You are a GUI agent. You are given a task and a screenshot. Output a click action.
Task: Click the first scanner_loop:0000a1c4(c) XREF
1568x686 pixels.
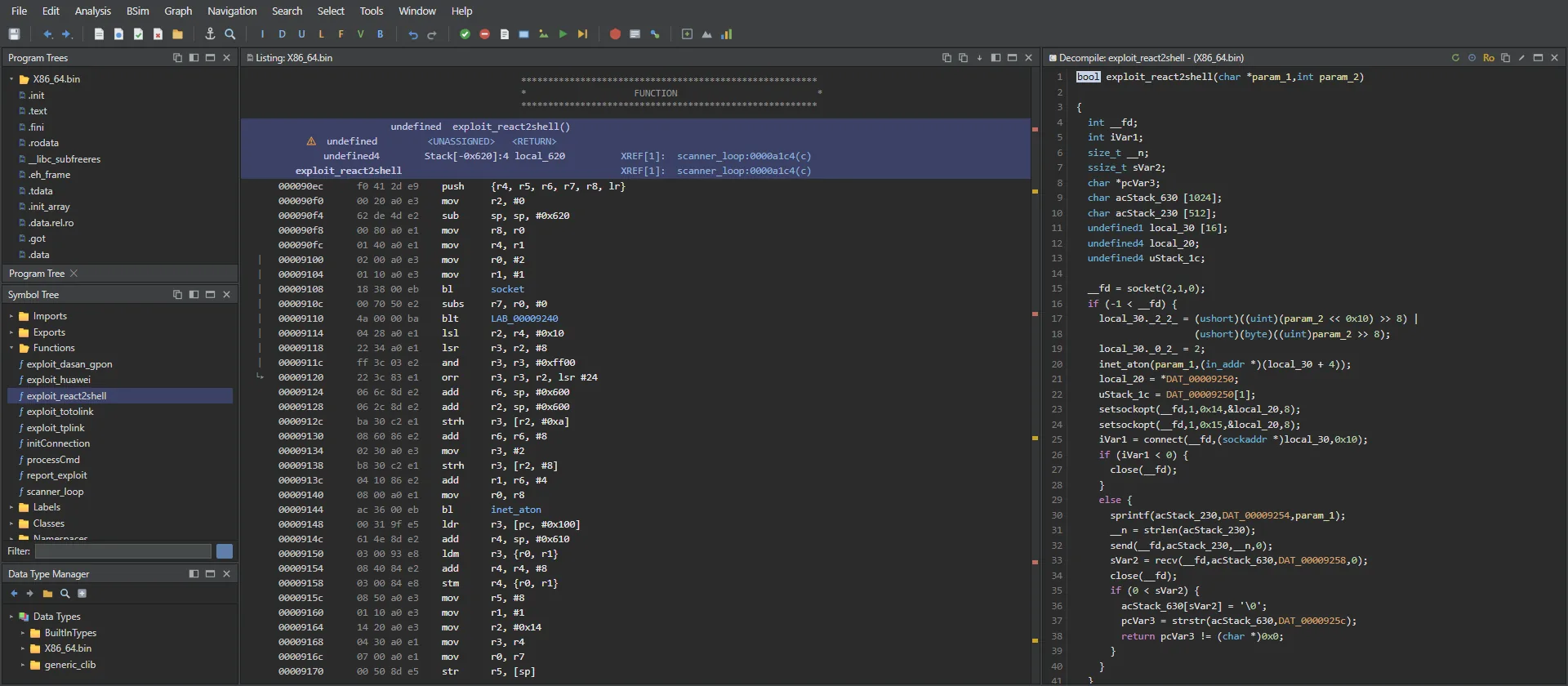744,156
